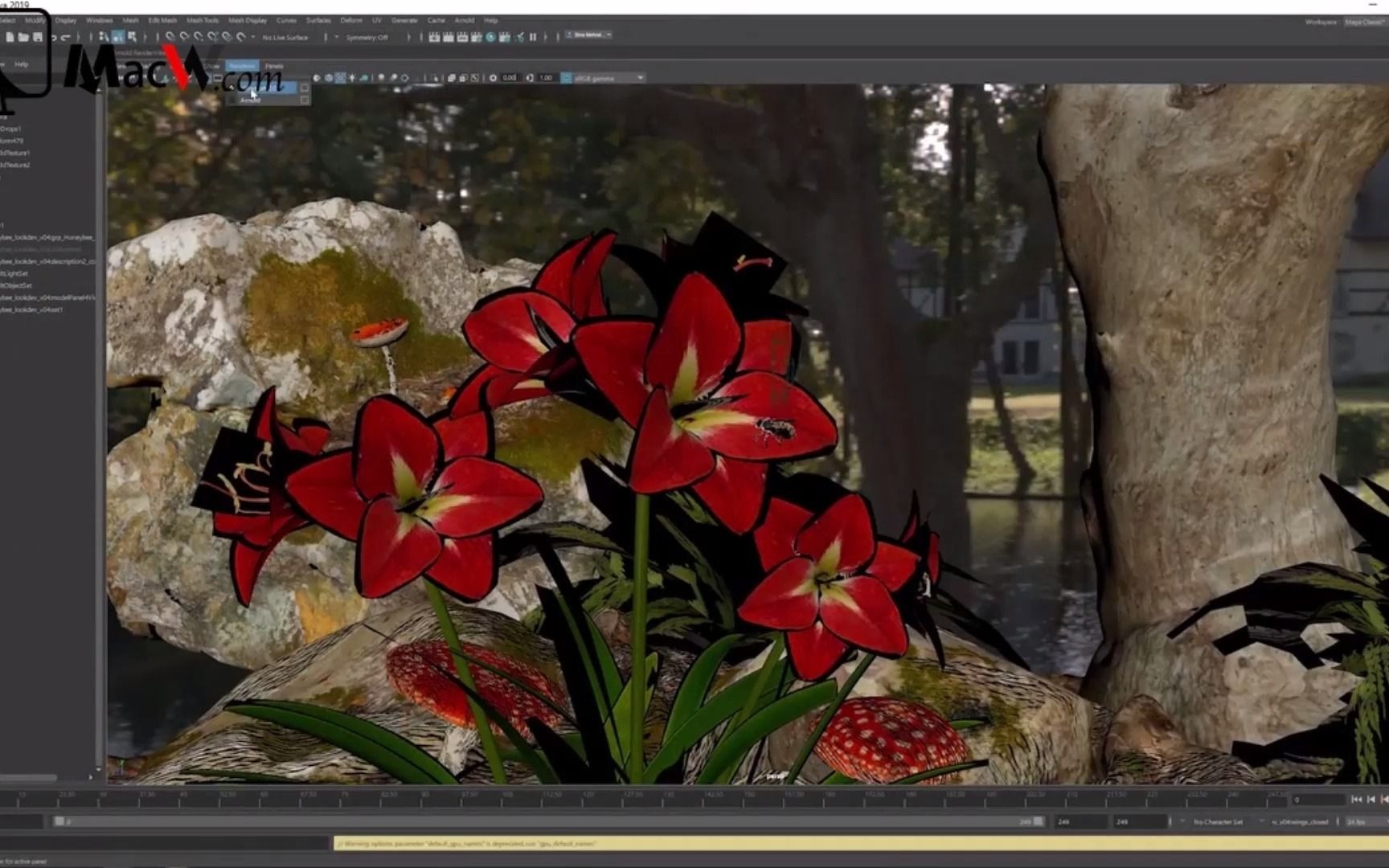Open the 24 fps playback speed dropdown
Image resolution: width=1389 pixels, height=868 pixels.
coord(1358,822)
